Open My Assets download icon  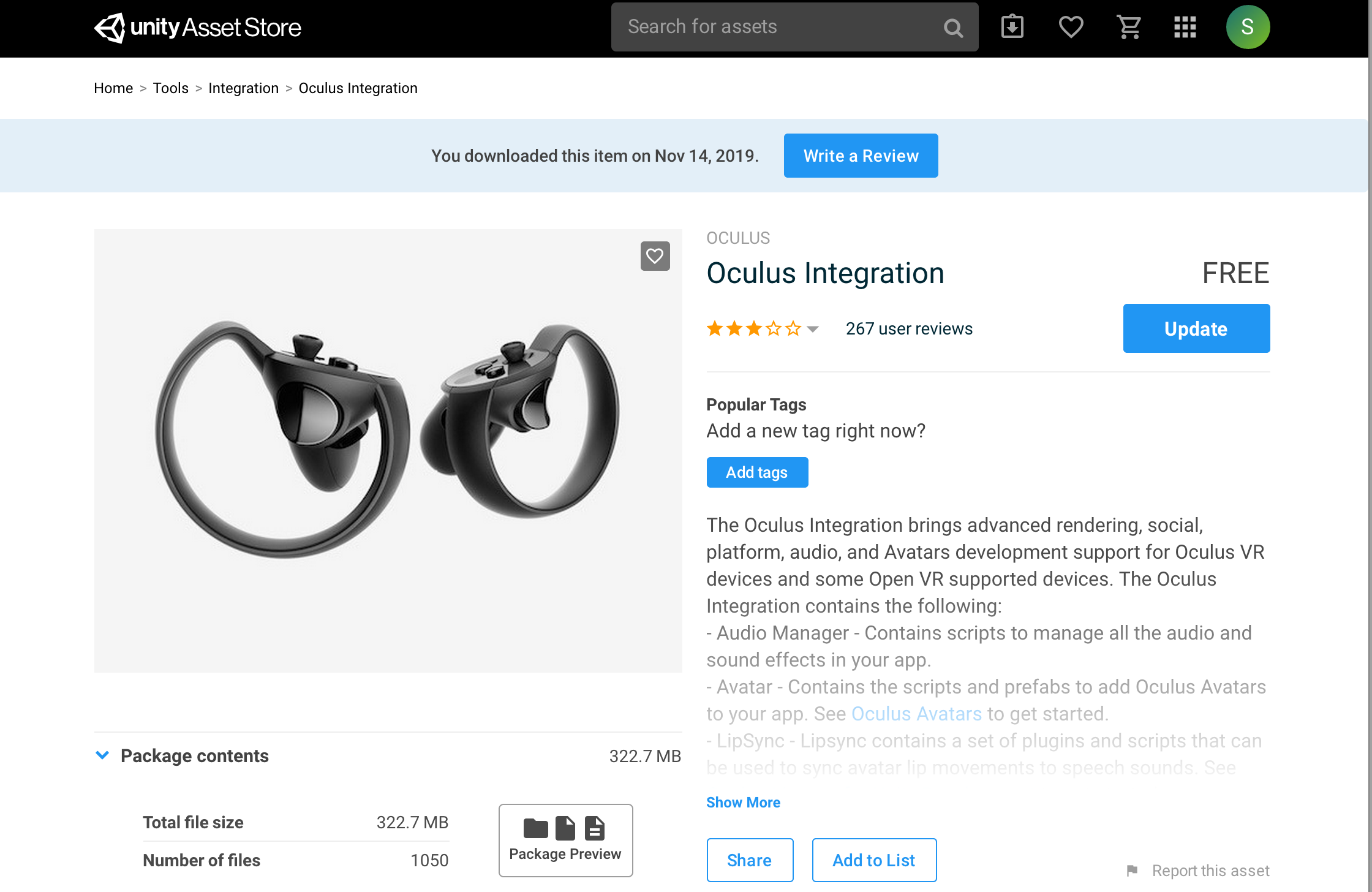(1012, 28)
